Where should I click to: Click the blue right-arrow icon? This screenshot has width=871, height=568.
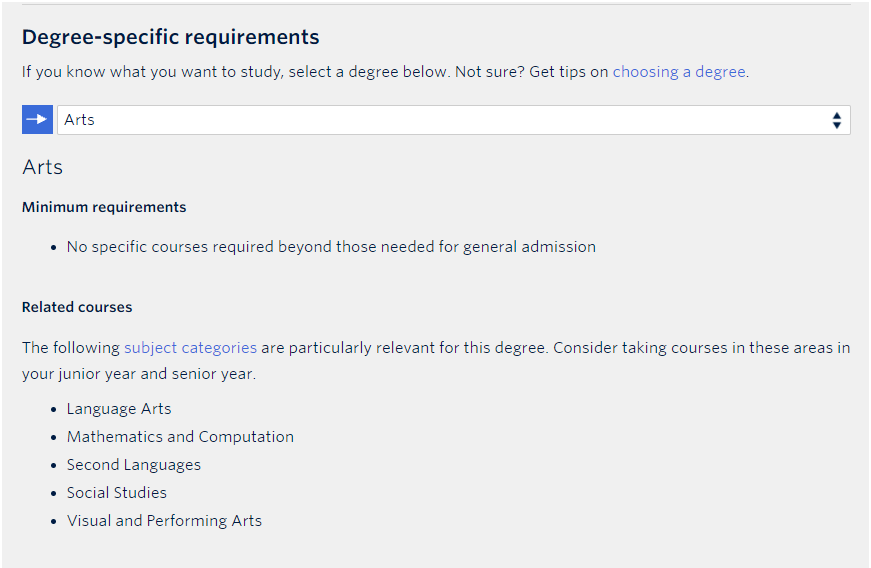coord(37,119)
